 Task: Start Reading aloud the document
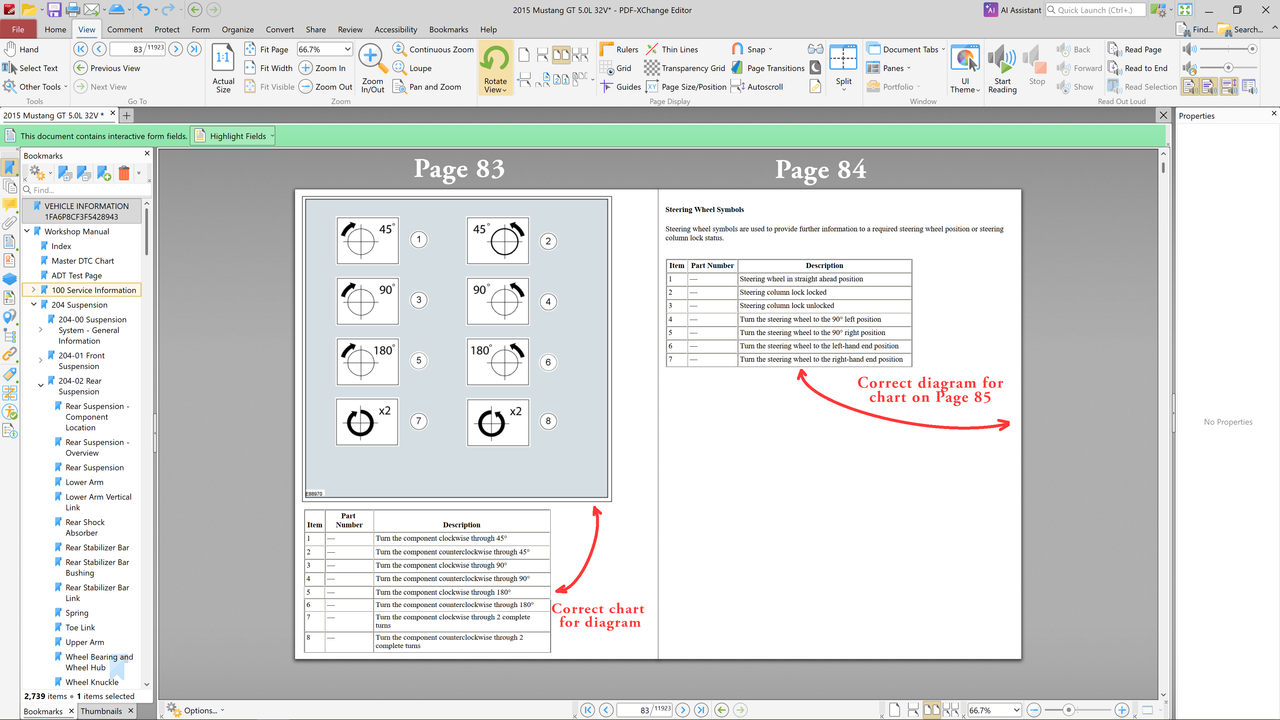[x=1002, y=68]
